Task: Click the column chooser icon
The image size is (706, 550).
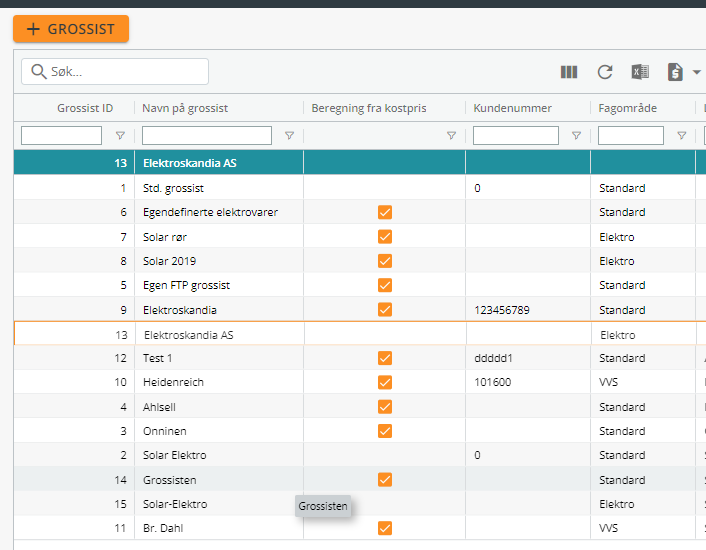Action: pos(569,72)
